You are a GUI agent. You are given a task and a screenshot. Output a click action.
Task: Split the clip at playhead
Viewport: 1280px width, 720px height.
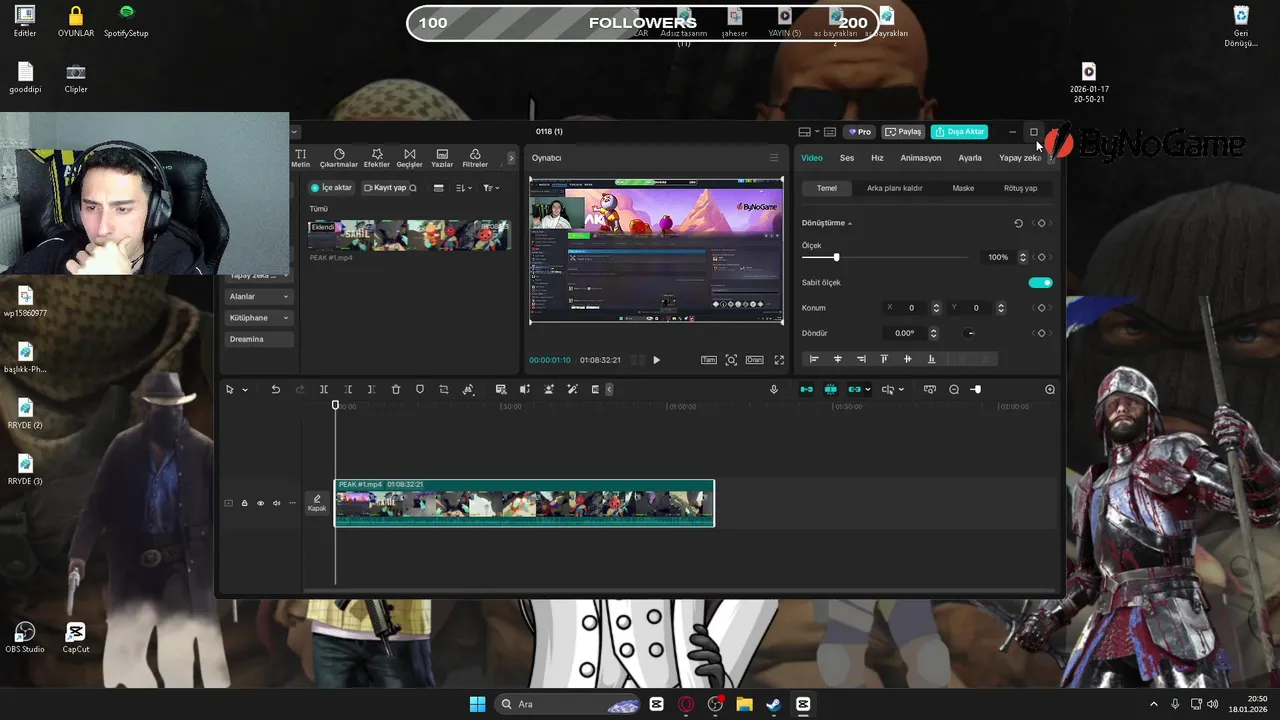pos(324,389)
